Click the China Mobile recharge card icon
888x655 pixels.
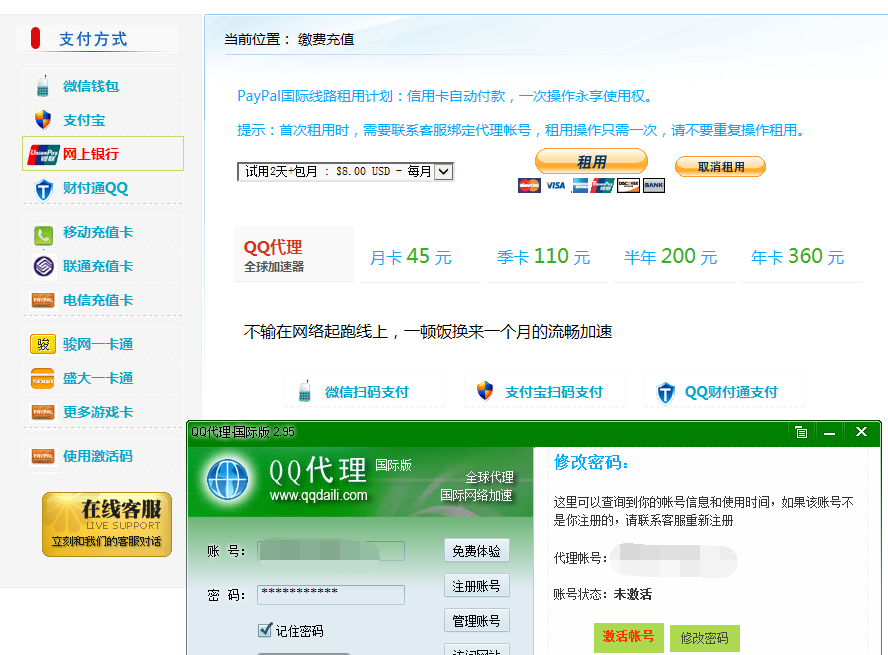tap(43, 233)
